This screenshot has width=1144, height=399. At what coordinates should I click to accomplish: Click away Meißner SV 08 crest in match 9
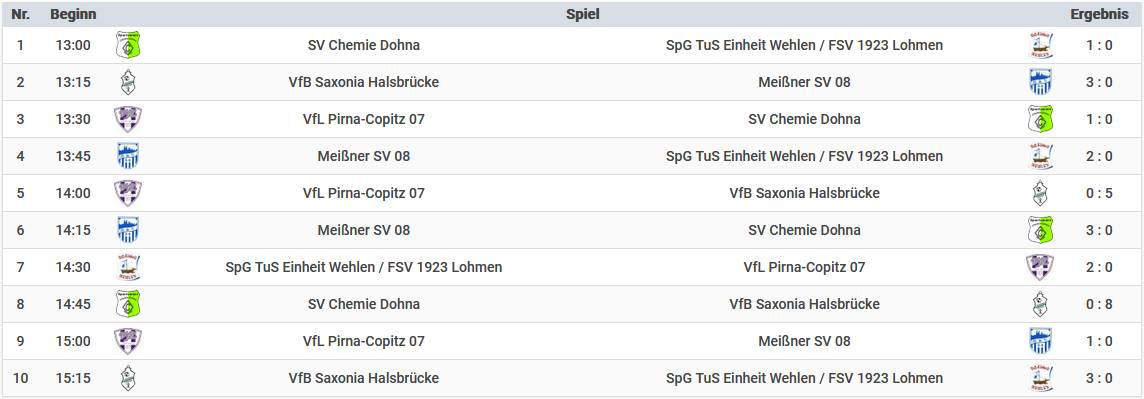(1040, 341)
